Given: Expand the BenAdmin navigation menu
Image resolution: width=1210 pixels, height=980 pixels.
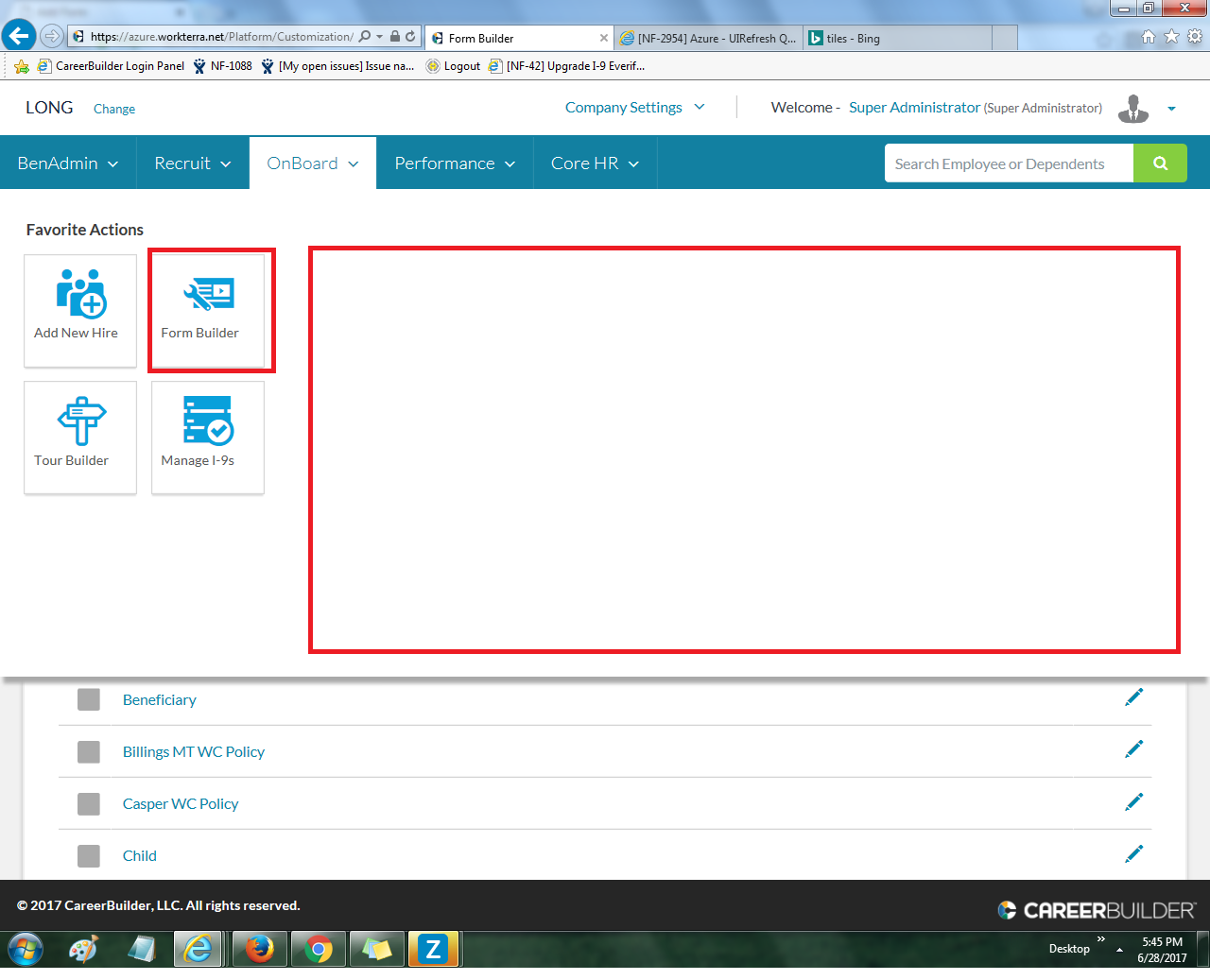Looking at the screenshot, I should (x=68, y=163).
